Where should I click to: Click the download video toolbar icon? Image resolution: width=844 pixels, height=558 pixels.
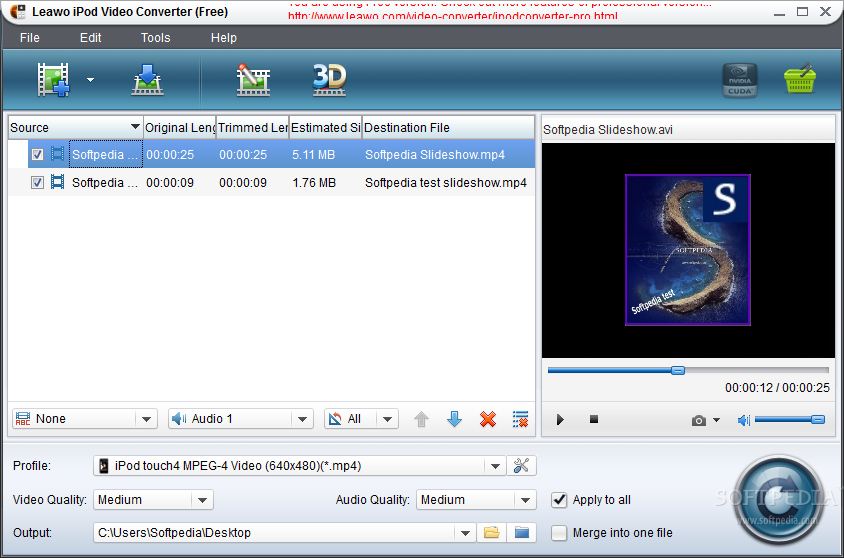tap(147, 80)
